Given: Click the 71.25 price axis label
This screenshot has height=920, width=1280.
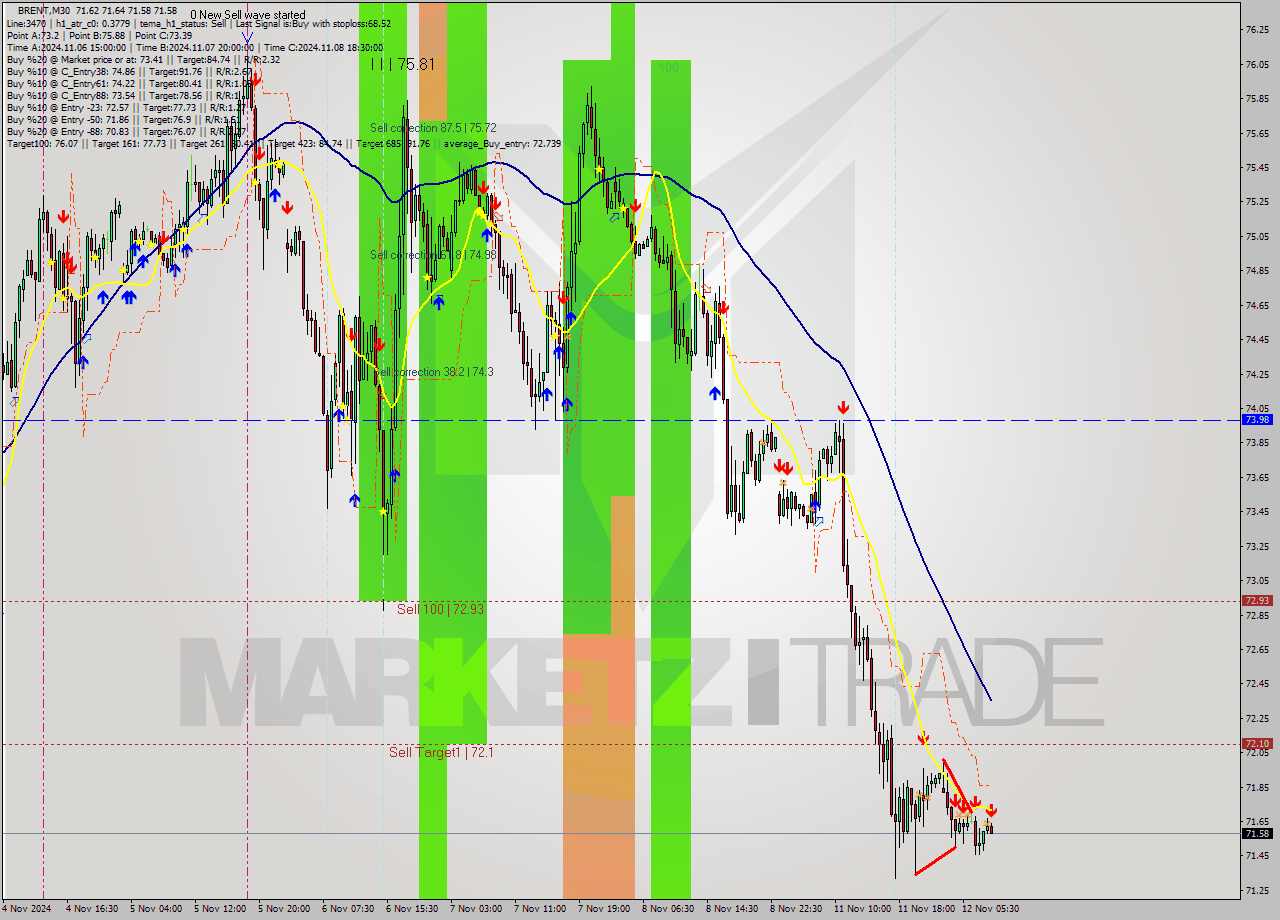Looking at the screenshot, I should [1257, 890].
